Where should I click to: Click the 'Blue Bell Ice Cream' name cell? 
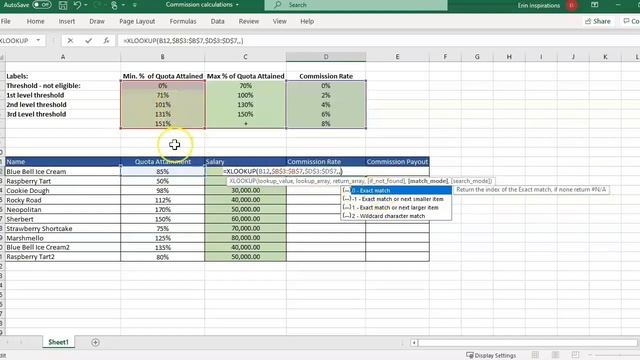[x=63, y=171]
